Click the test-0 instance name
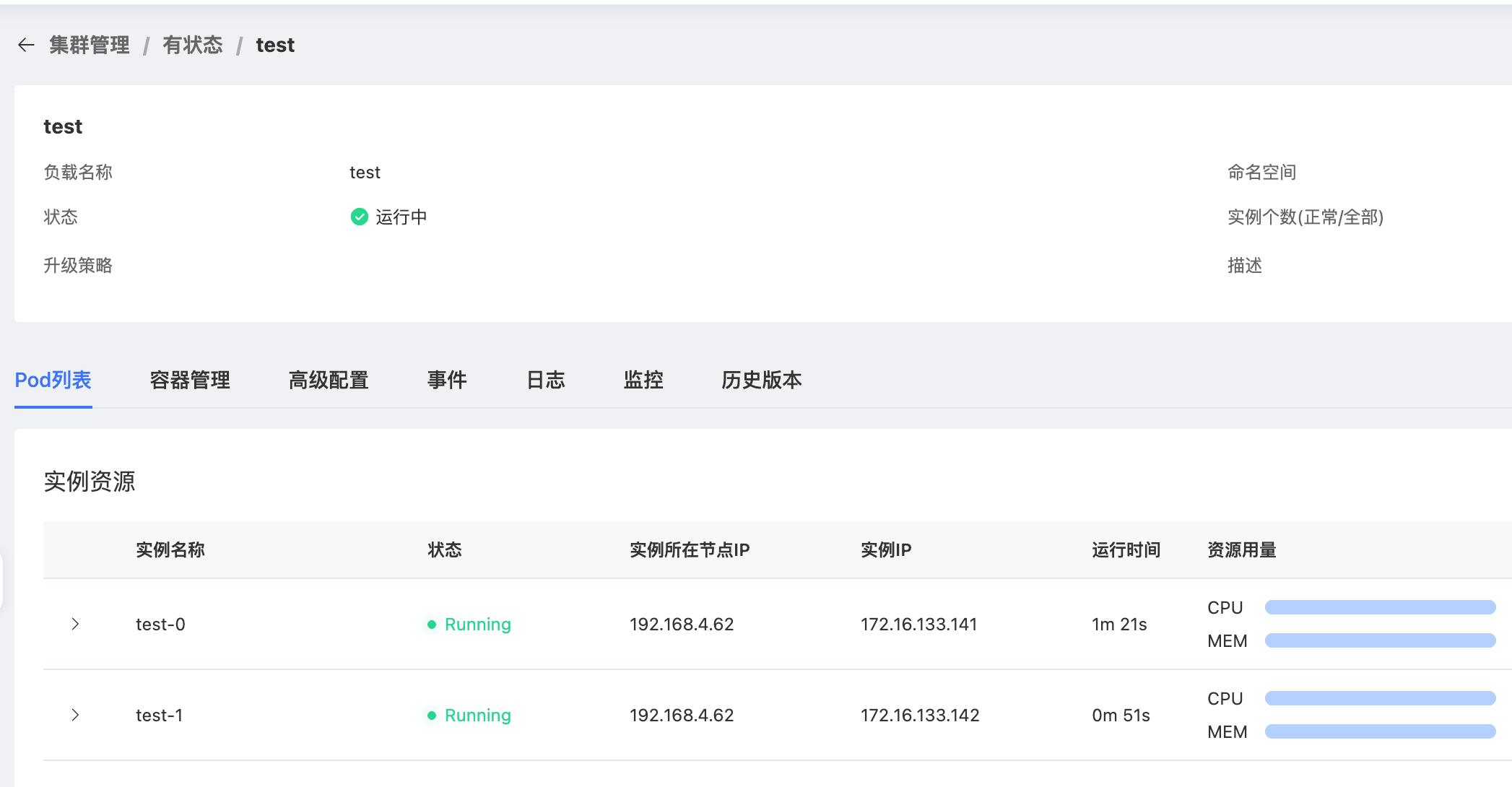Viewport: 1512px width, 787px height. coord(160,624)
